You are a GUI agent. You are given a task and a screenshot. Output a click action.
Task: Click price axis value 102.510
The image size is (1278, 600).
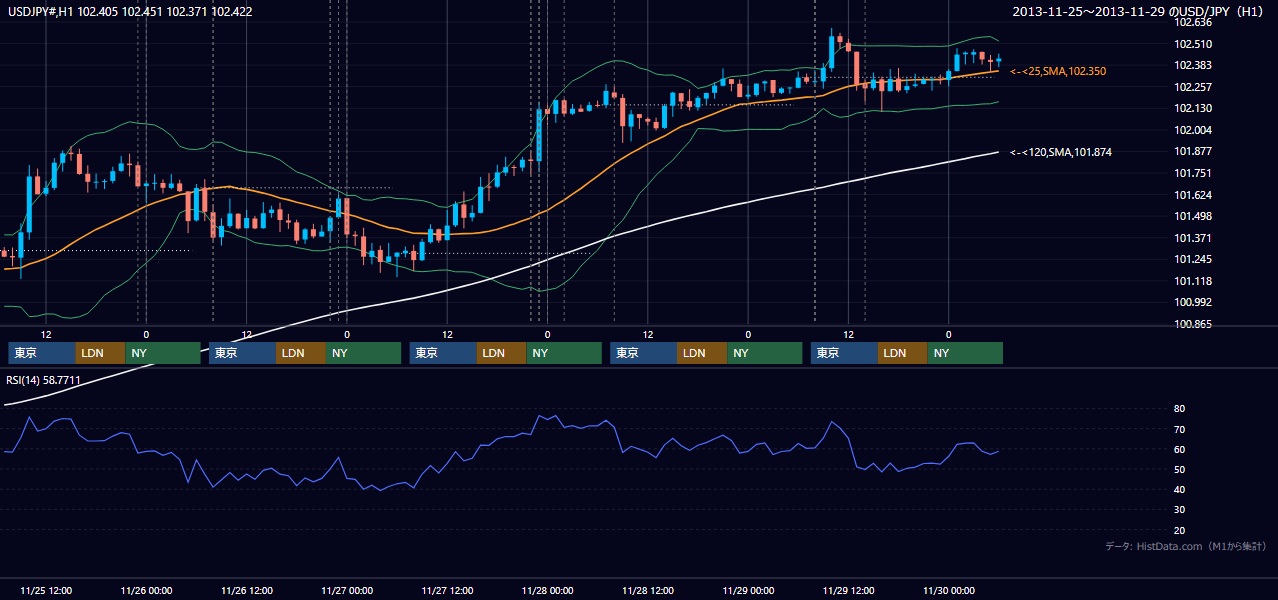[x=1193, y=44]
